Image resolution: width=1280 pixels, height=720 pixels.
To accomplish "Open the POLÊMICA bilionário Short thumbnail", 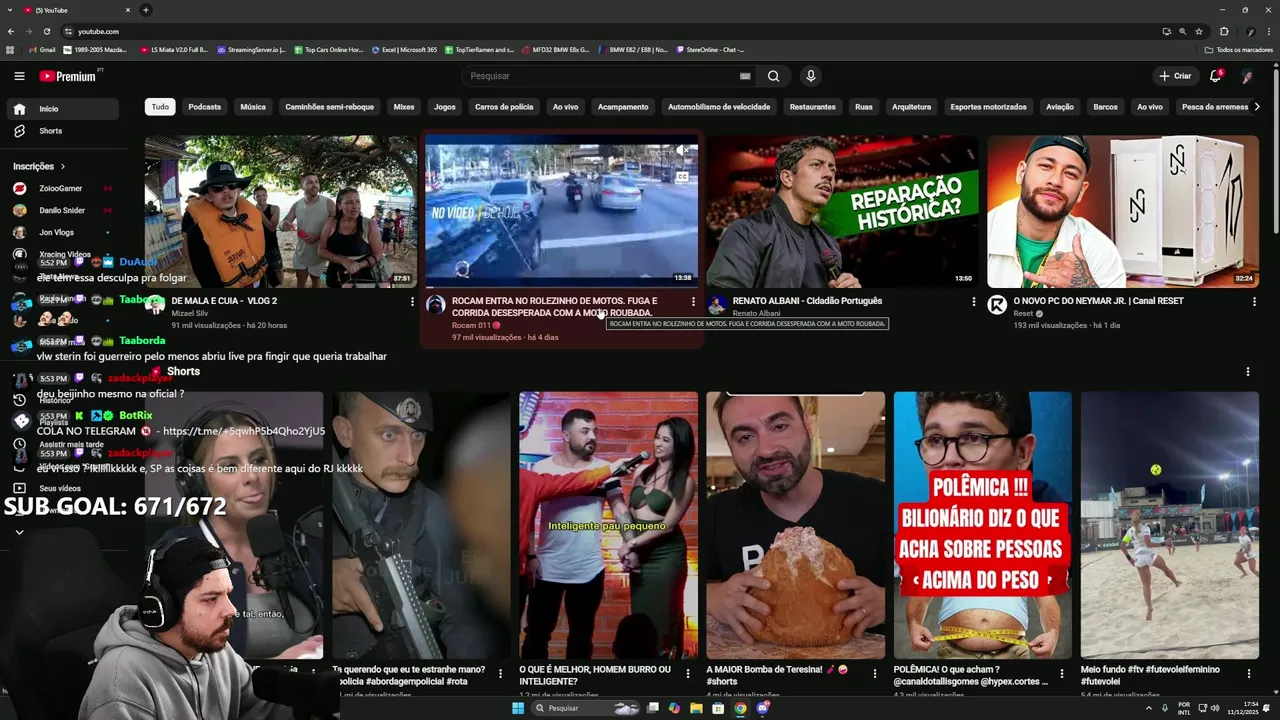I will coord(982,525).
